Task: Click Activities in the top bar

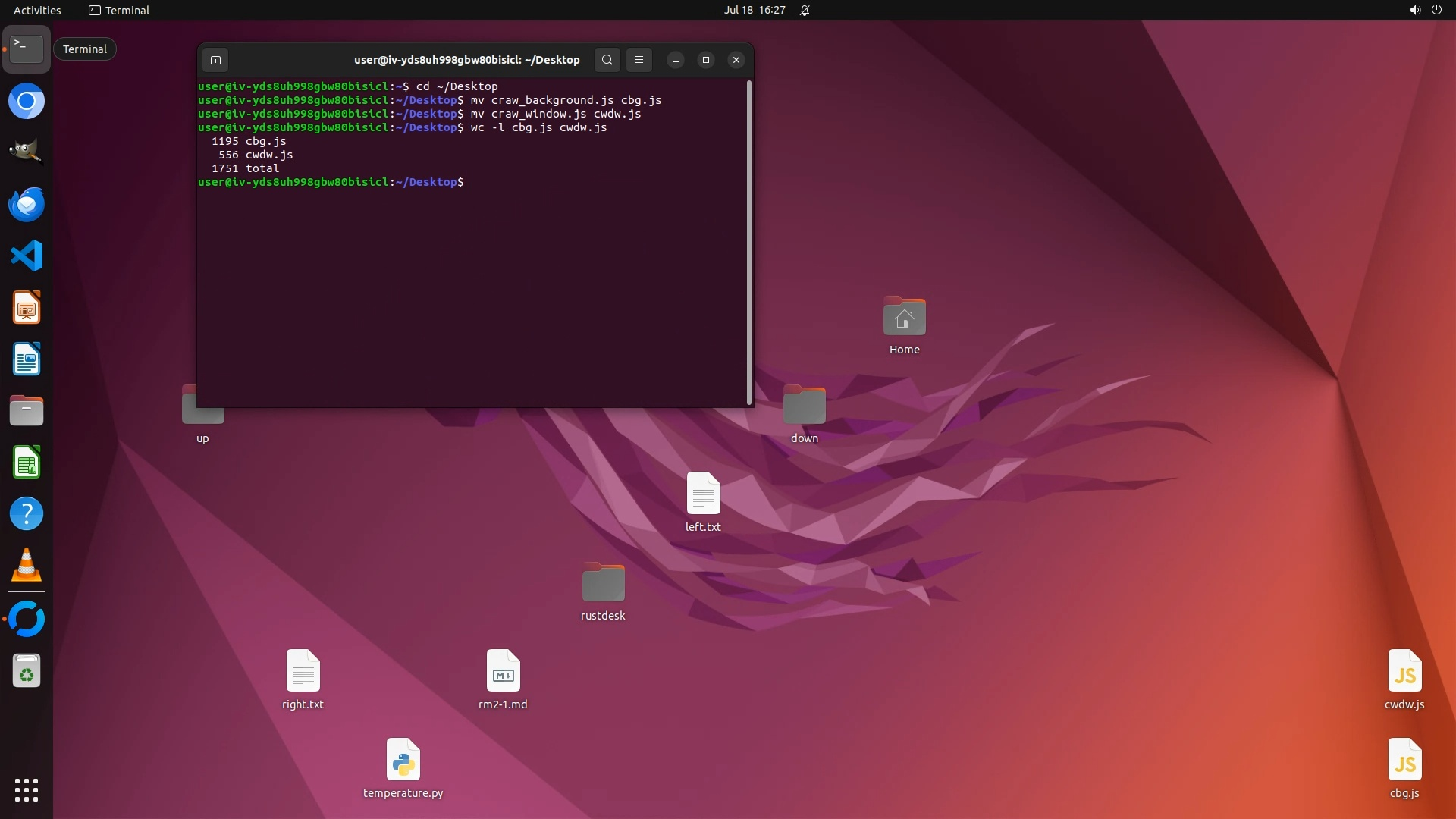Action: tap(37, 10)
